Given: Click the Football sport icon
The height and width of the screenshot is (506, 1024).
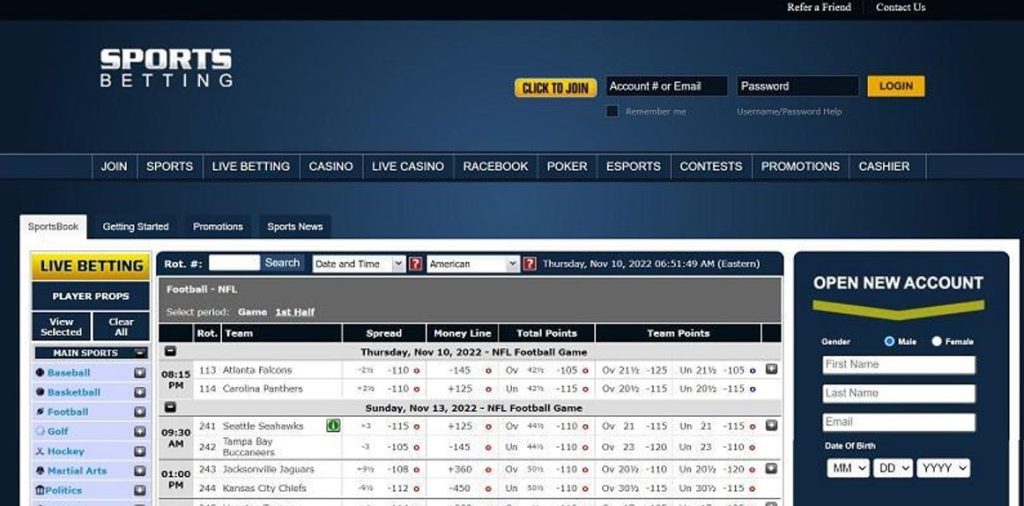Looking at the screenshot, I should (40, 411).
